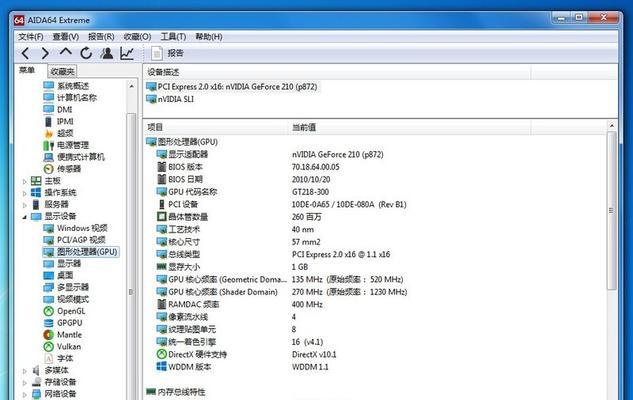
Task: Open the 文件(F) menu
Action: tap(31, 37)
